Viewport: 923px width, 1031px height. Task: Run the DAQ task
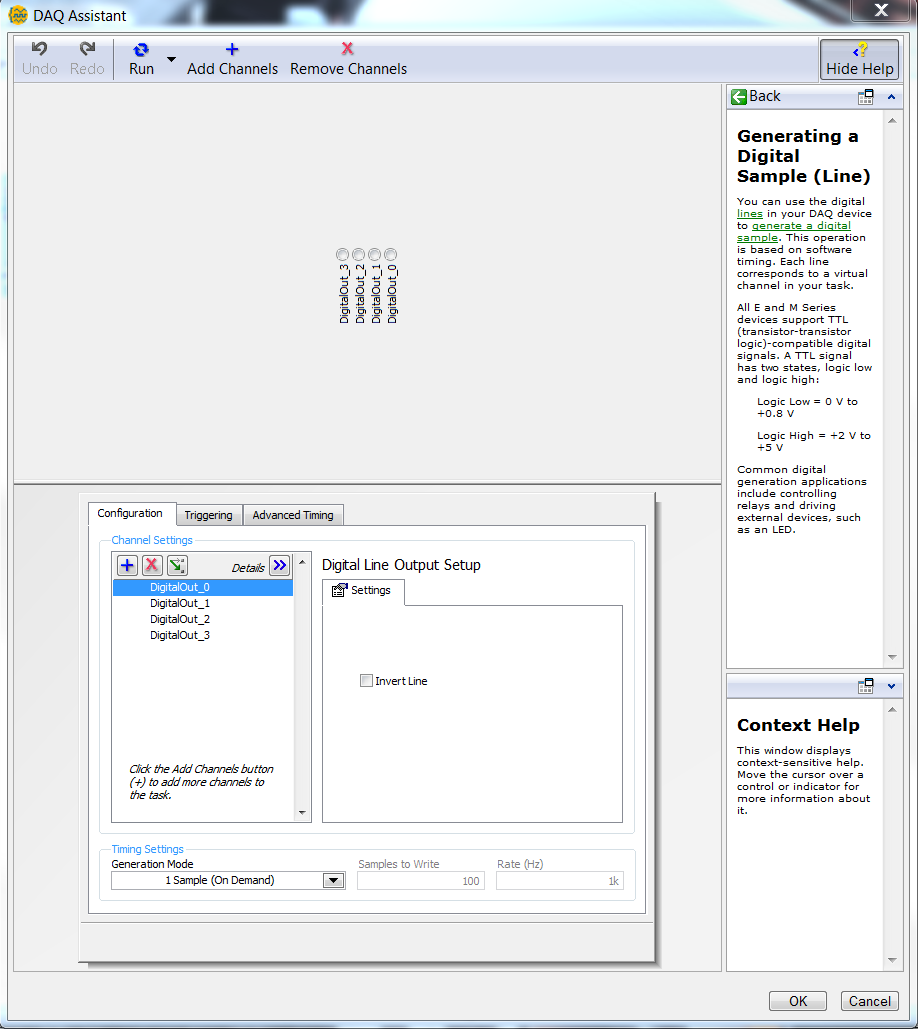pos(141,58)
